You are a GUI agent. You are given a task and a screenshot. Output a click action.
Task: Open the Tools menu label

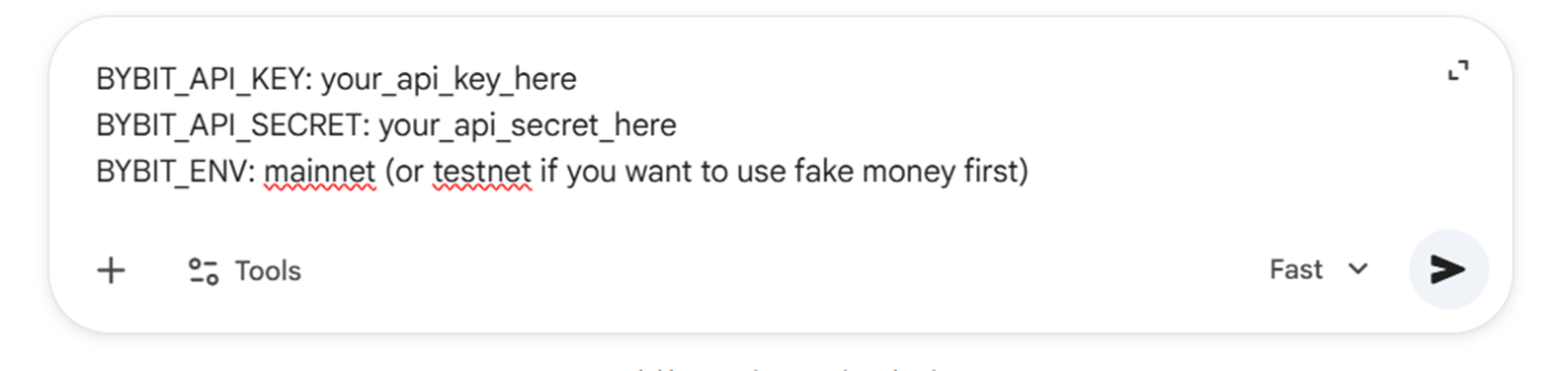[x=268, y=271]
